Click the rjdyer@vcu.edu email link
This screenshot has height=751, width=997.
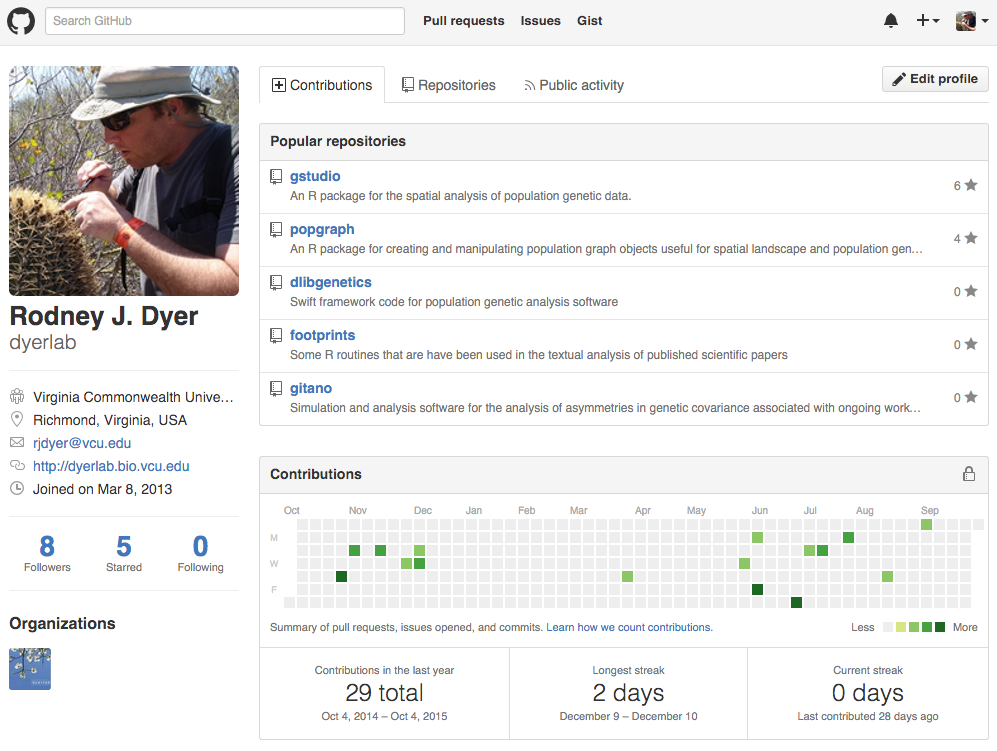point(82,443)
